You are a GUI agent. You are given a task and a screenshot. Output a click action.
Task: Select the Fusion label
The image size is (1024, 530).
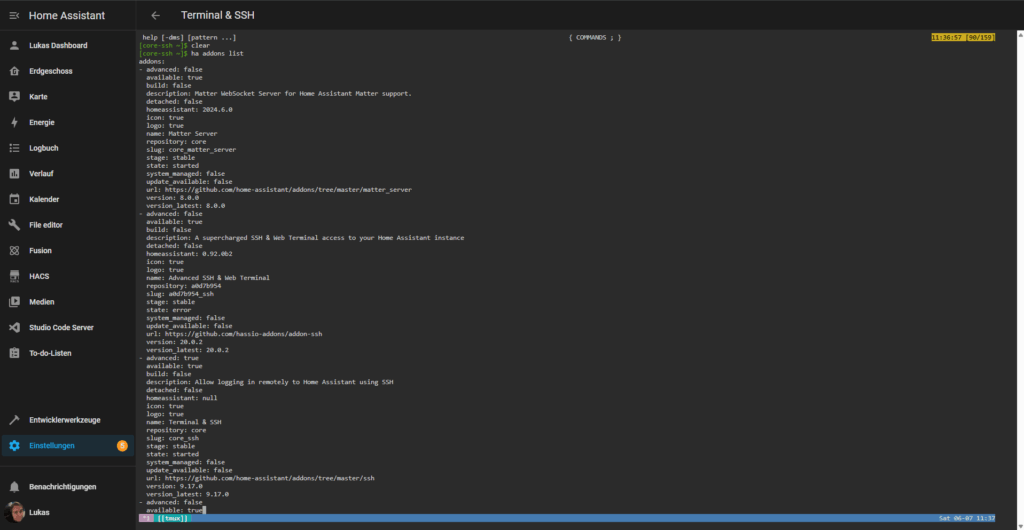40,251
